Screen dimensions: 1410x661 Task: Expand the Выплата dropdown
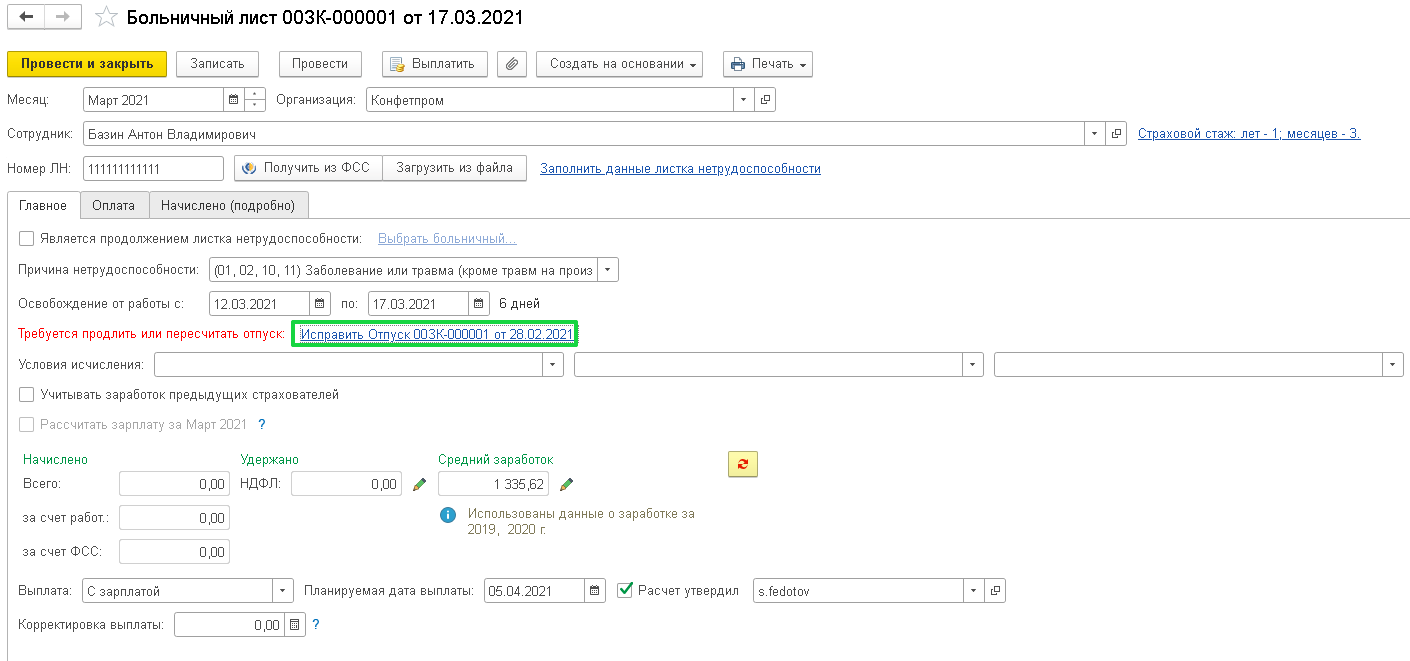pyautogui.click(x=283, y=591)
